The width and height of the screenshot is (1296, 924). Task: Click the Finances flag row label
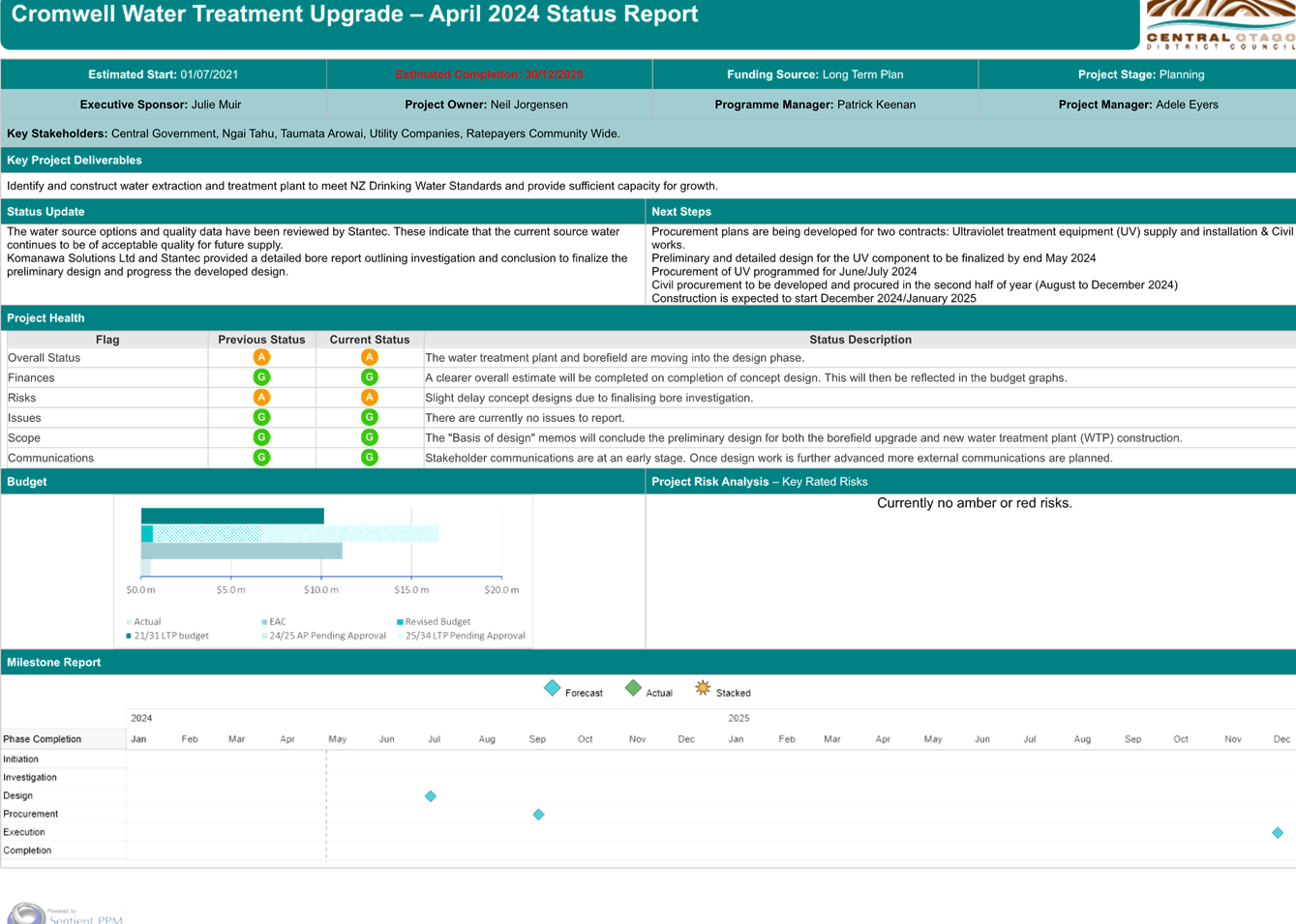click(x=31, y=377)
